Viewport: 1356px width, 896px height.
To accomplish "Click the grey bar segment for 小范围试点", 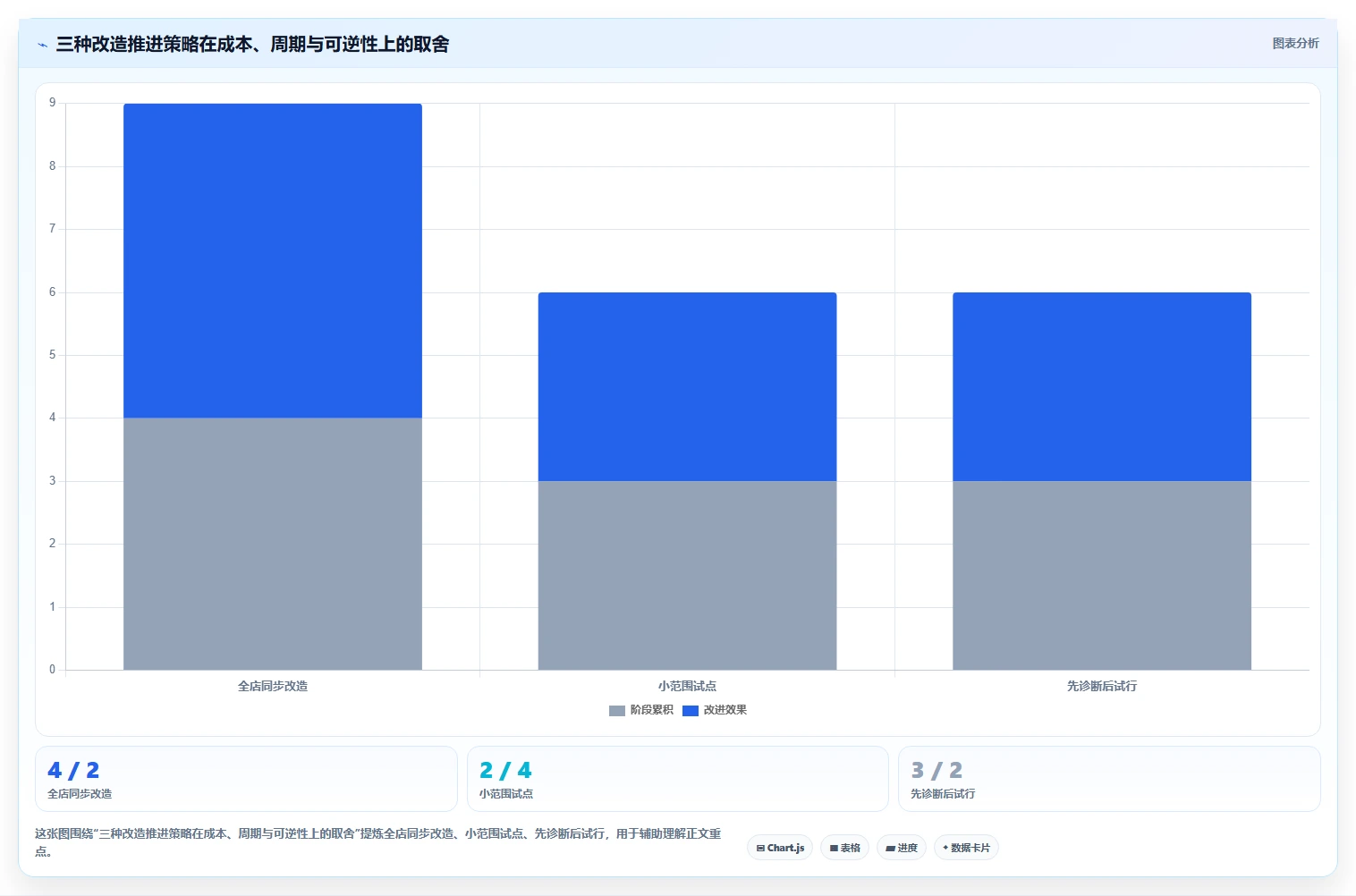I will point(687,575).
